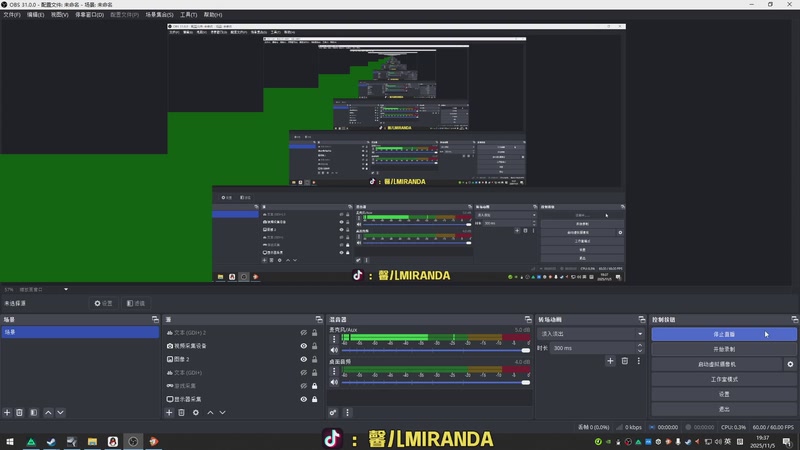Image resolution: width=800 pixels, height=450 pixels.
Task: Move scene down with arrow icon
Action: coord(60,412)
